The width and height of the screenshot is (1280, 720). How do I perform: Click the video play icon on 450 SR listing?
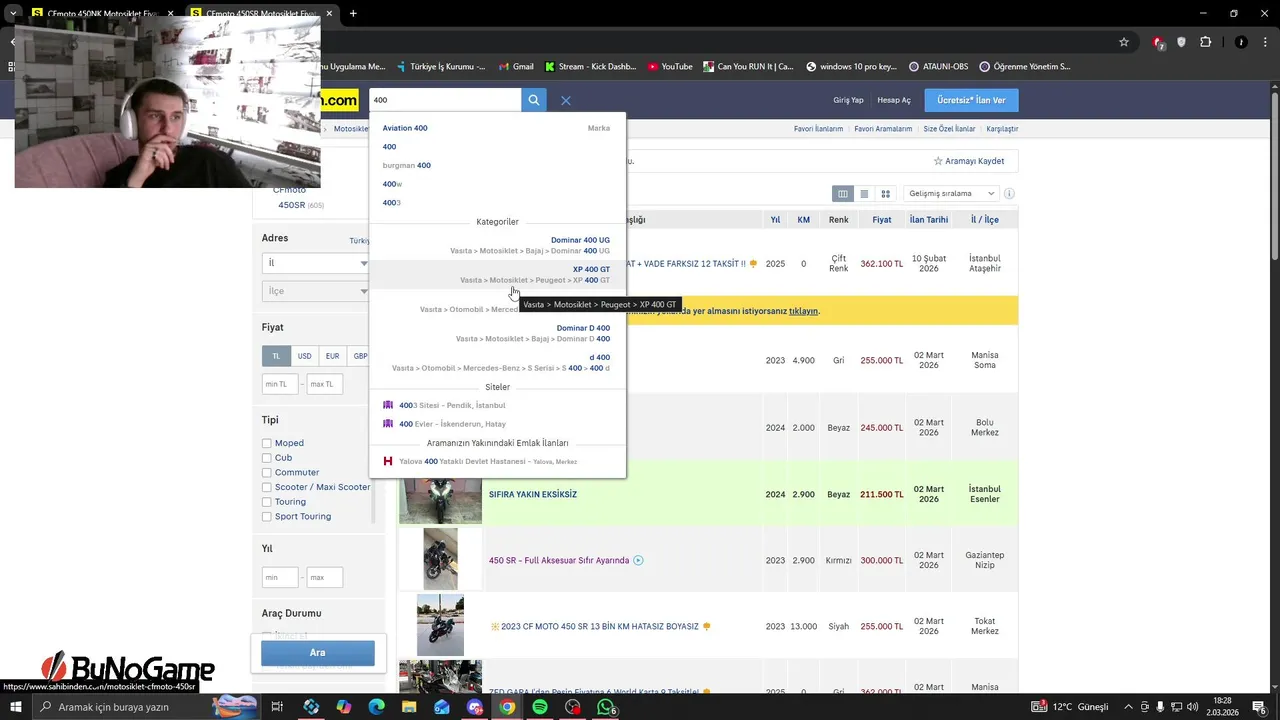[x=638, y=560]
